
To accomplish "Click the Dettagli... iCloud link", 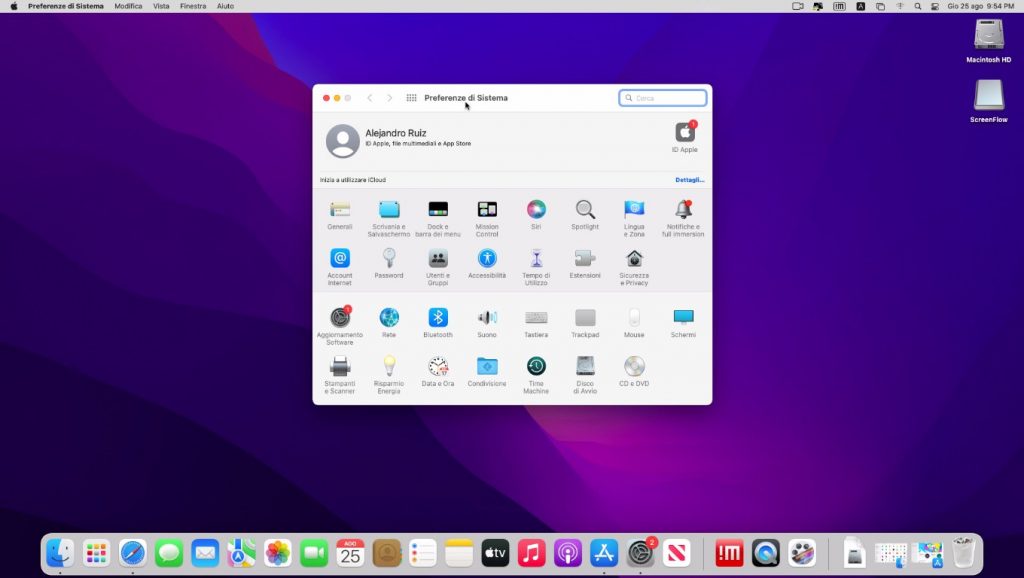I will pyautogui.click(x=689, y=180).
